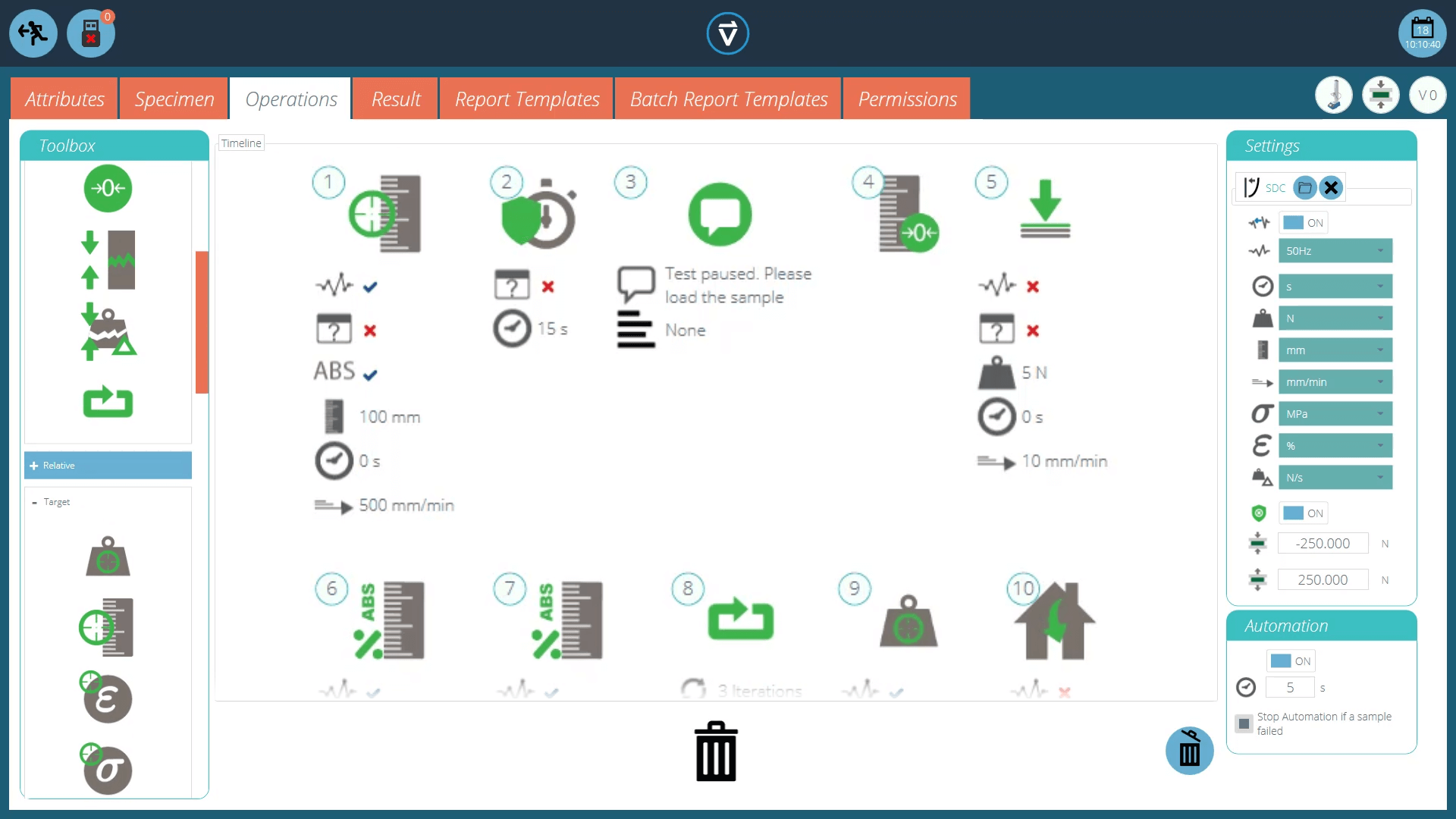Switch to the Specimen tab
Image resolution: width=1456 pixels, height=819 pixels.
(174, 99)
